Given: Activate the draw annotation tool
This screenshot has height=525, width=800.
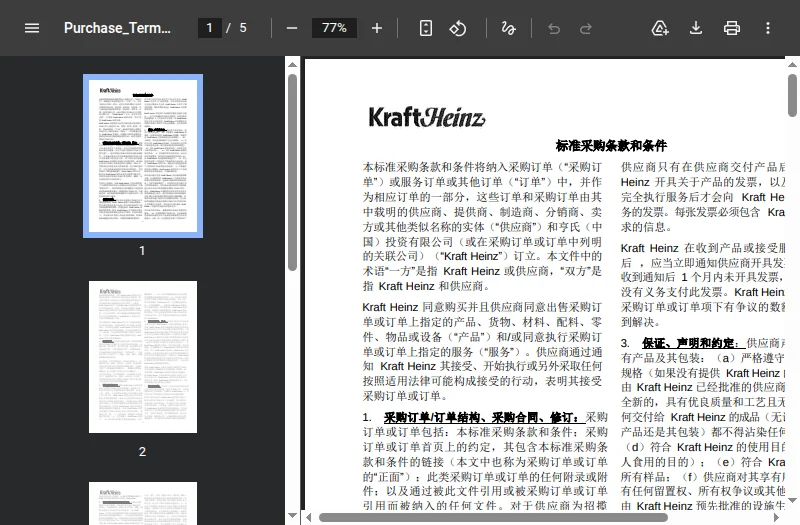Looking at the screenshot, I should (x=508, y=28).
